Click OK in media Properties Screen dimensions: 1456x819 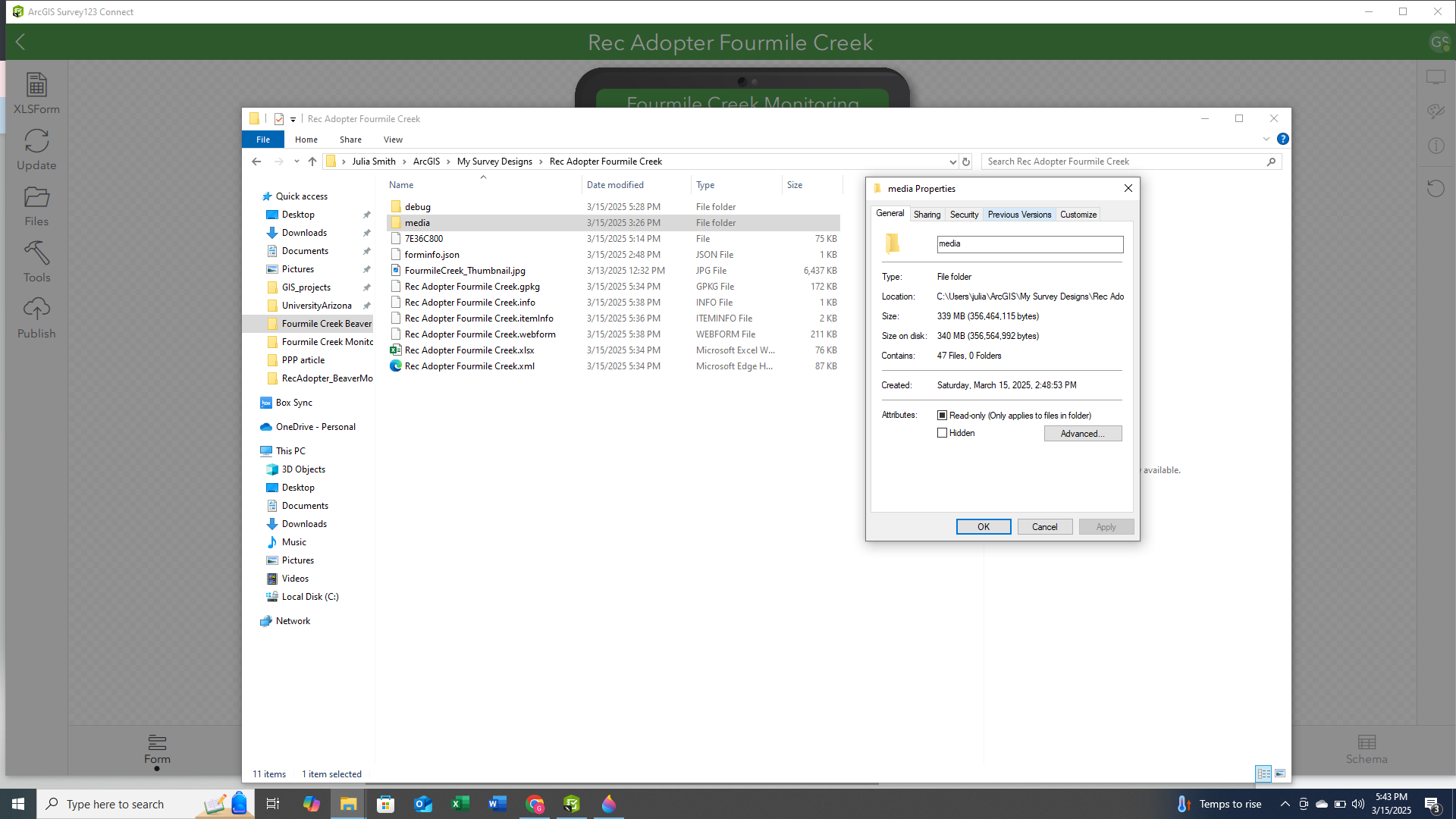984,527
